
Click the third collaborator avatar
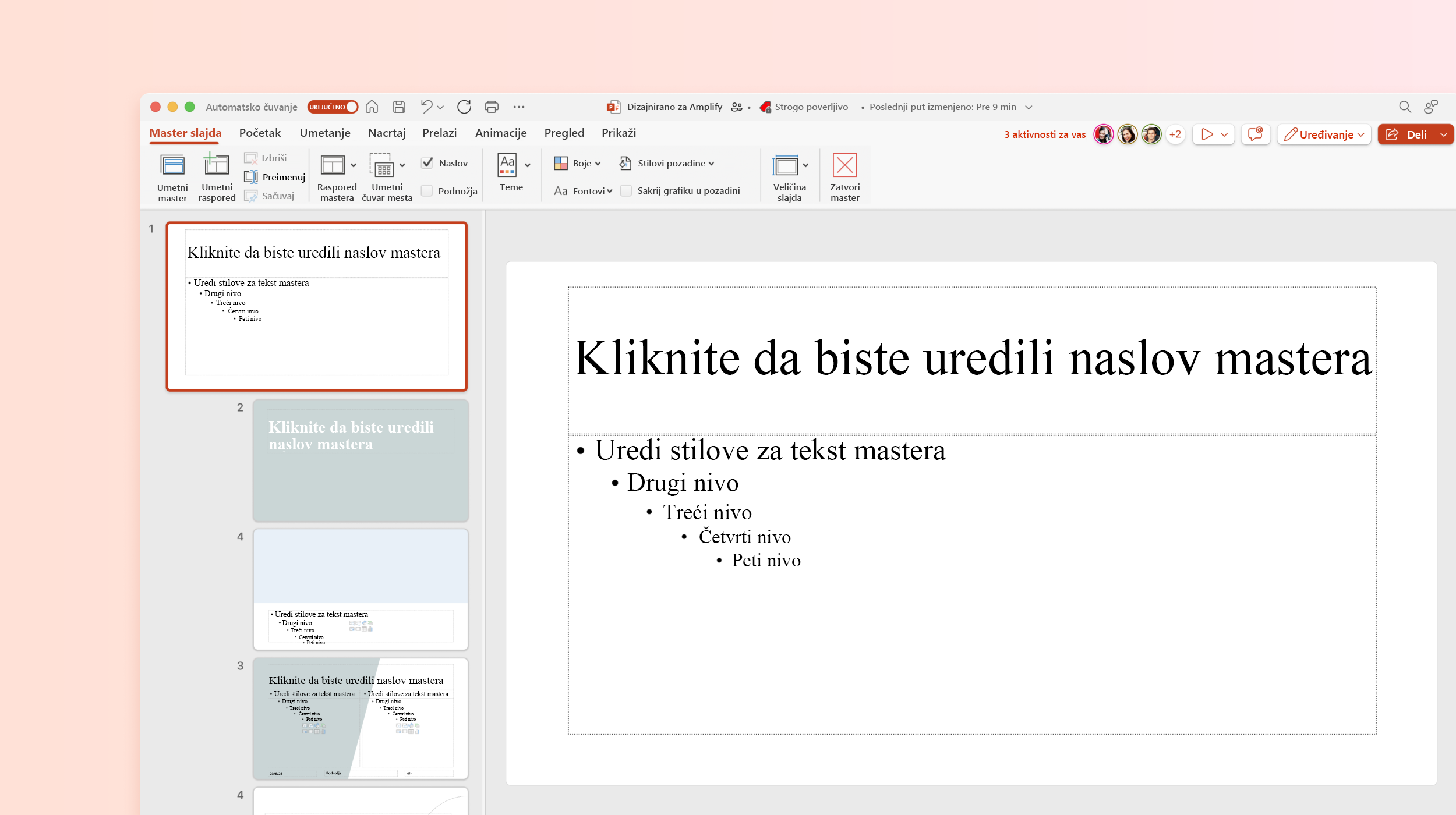coord(1151,134)
